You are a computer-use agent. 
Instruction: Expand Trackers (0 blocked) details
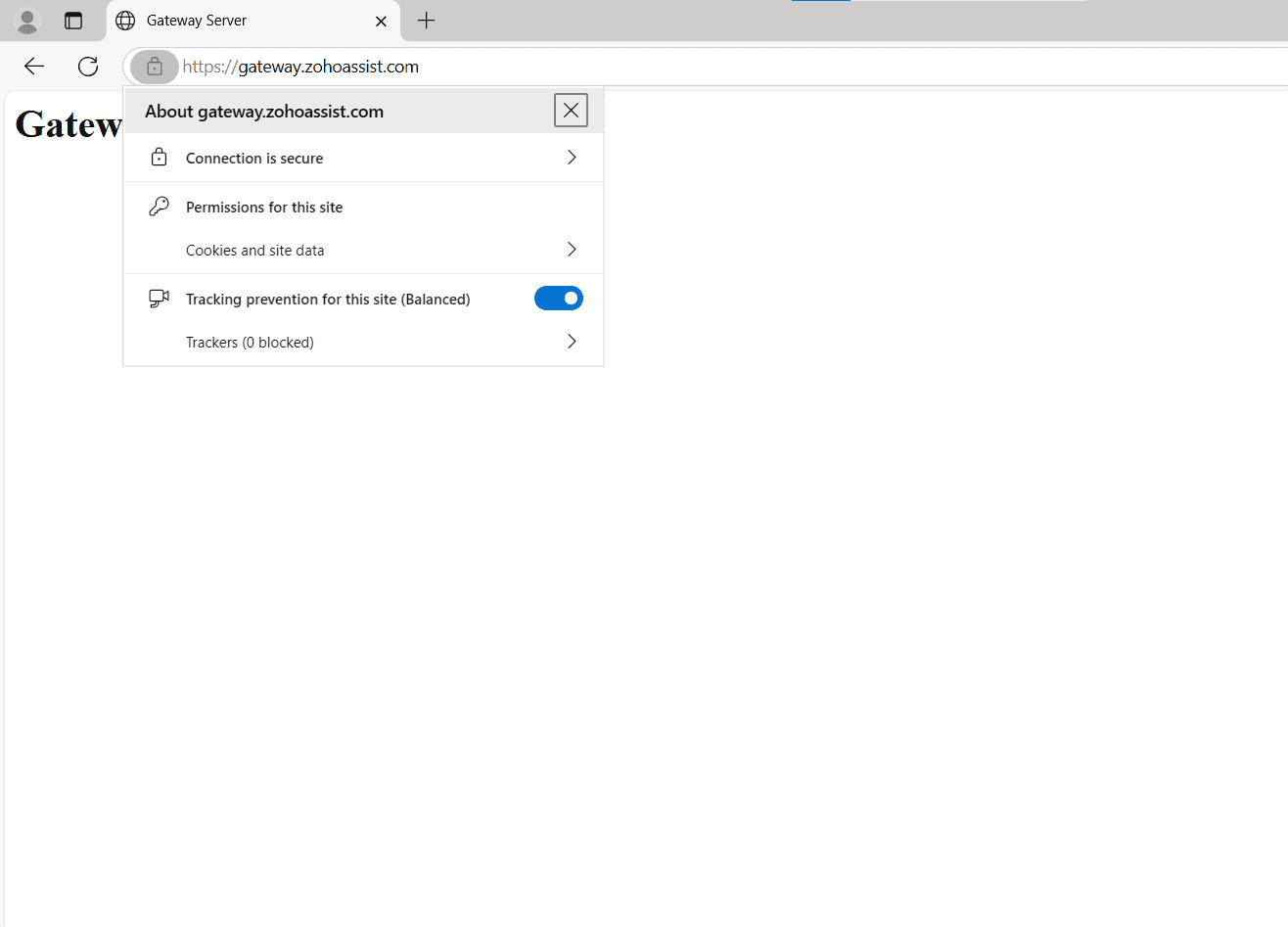tap(571, 342)
